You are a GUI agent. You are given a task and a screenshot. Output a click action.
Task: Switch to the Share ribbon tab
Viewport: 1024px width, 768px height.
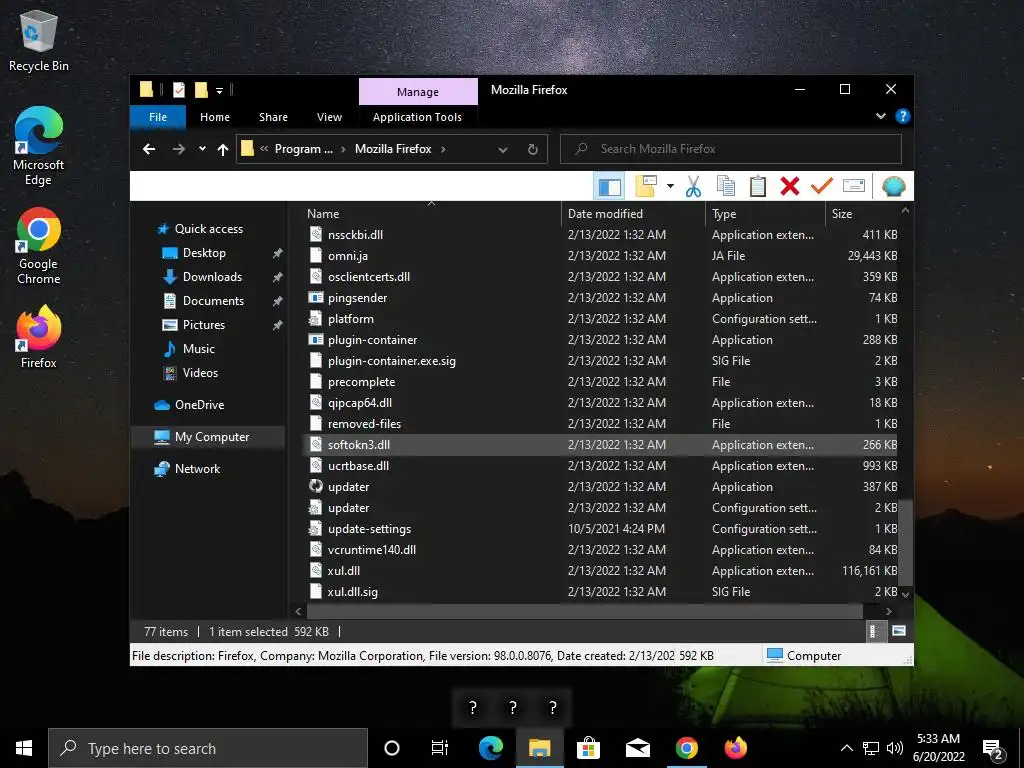(273, 117)
